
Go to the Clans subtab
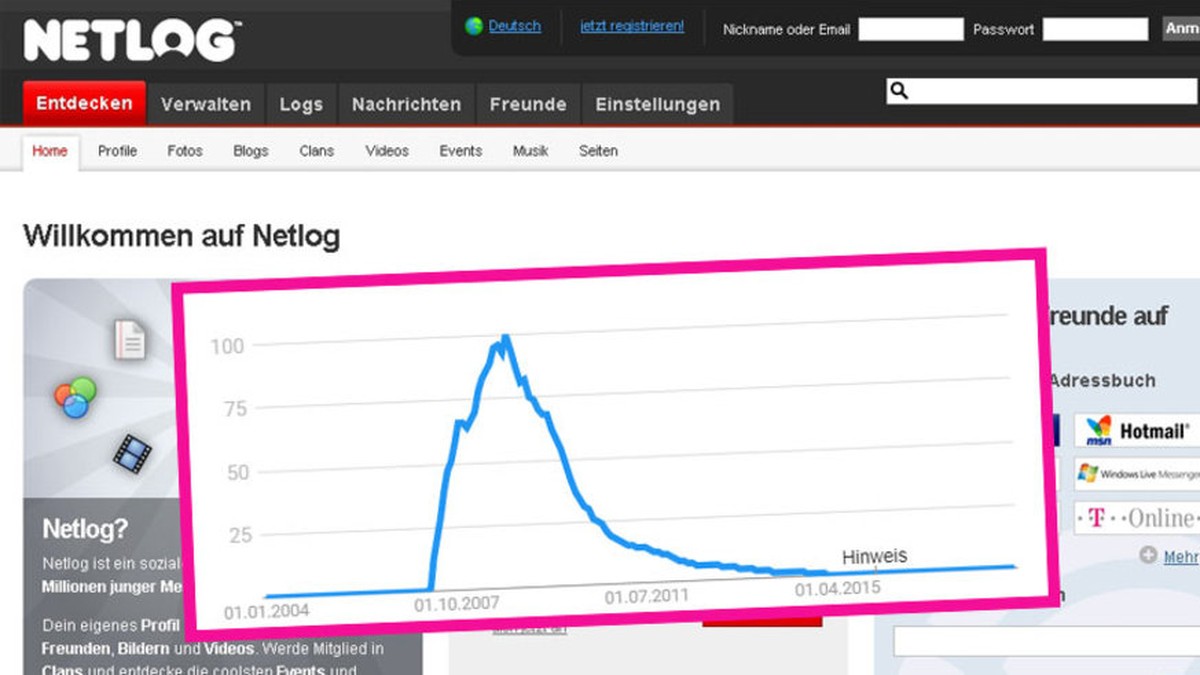(x=317, y=151)
